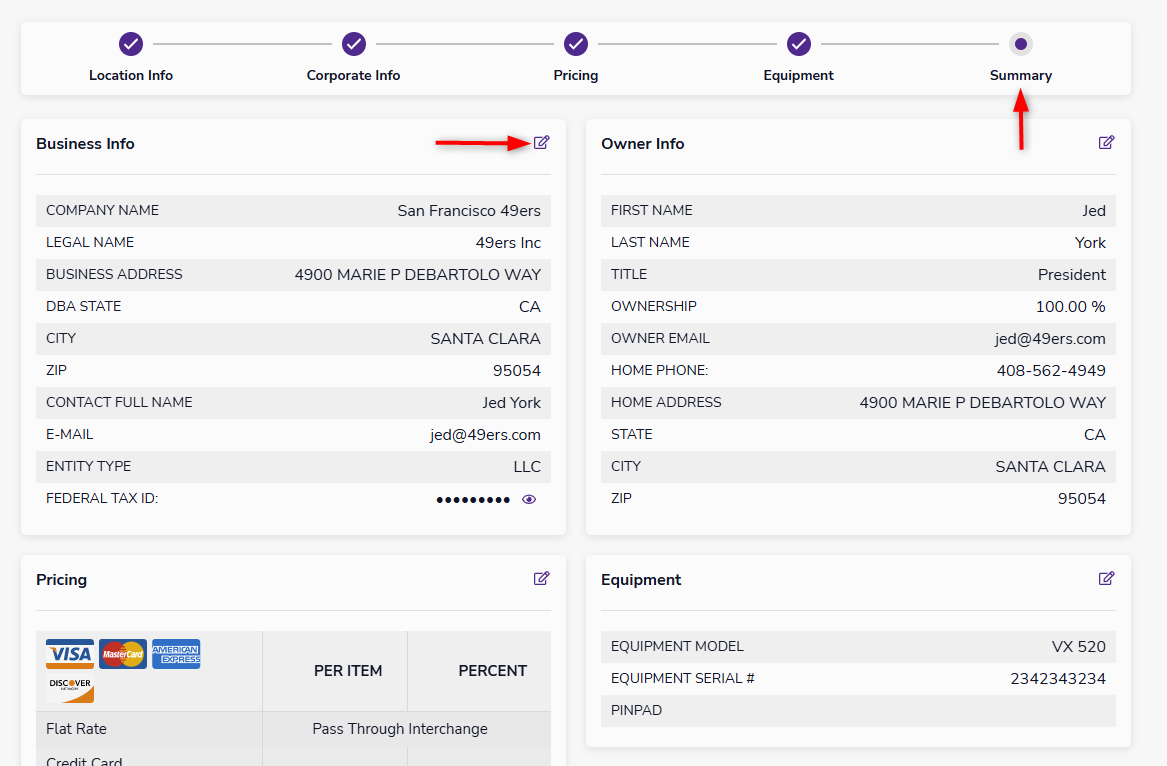Reveal the hidden Federal Tax ID
1167x766 pixels.
pyautogui.click(x=529, y=499)
